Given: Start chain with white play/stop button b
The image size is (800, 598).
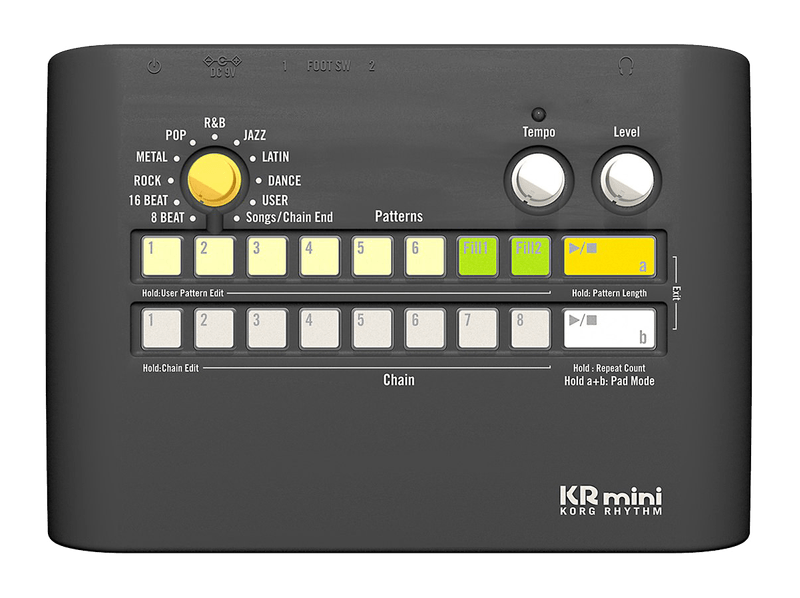Looking at the screenshot, I should click(x=609, y=329).
